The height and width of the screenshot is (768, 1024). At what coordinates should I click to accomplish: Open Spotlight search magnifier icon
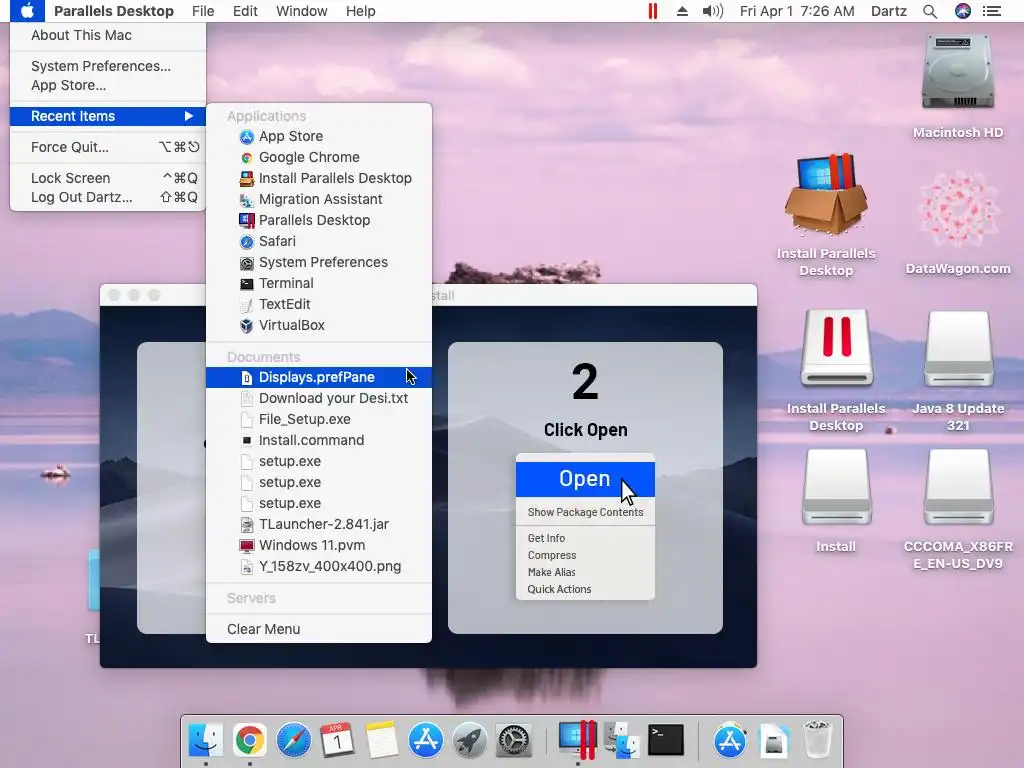click(930, 11)
